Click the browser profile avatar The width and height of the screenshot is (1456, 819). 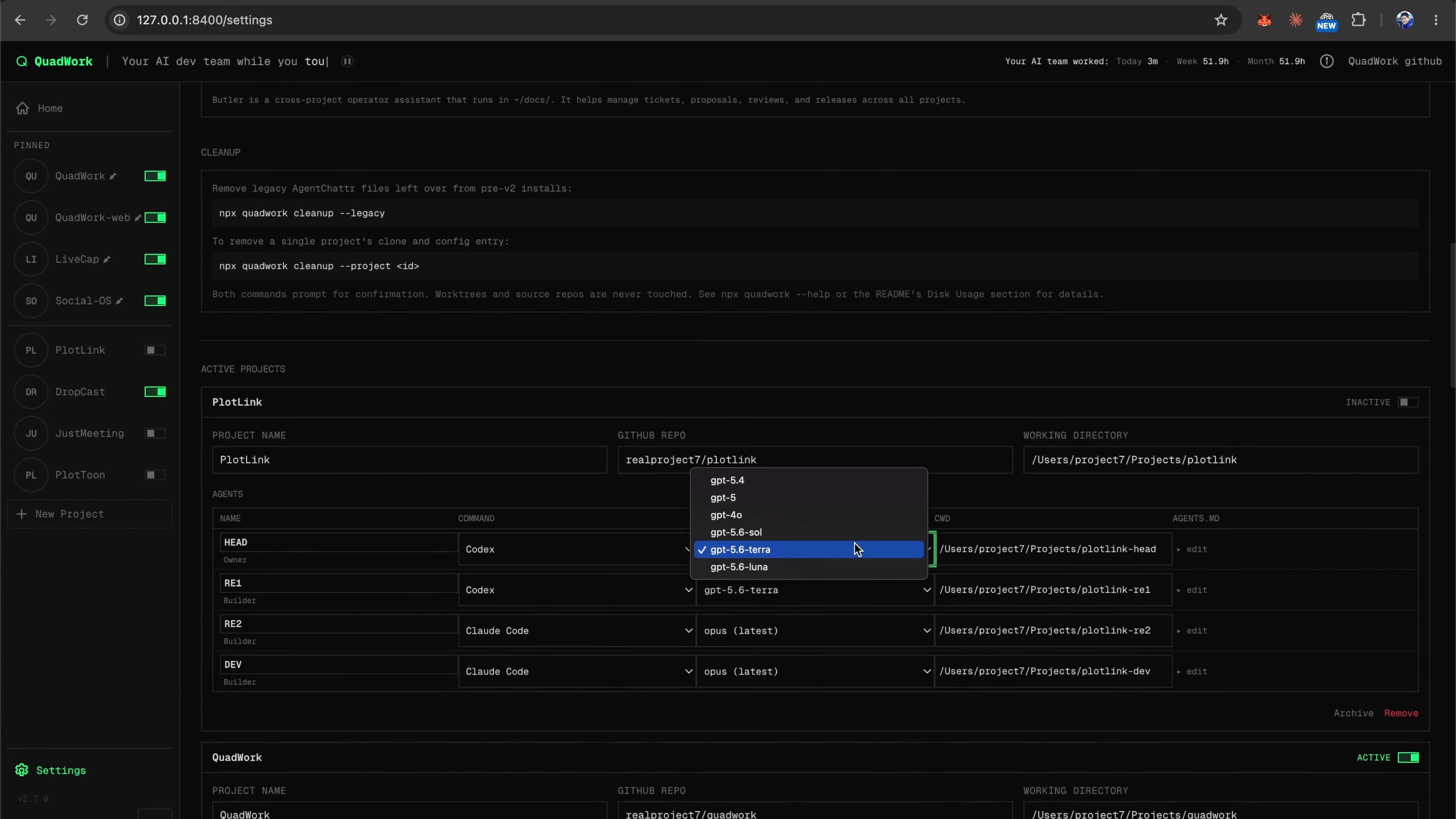tap(1404, 20)
